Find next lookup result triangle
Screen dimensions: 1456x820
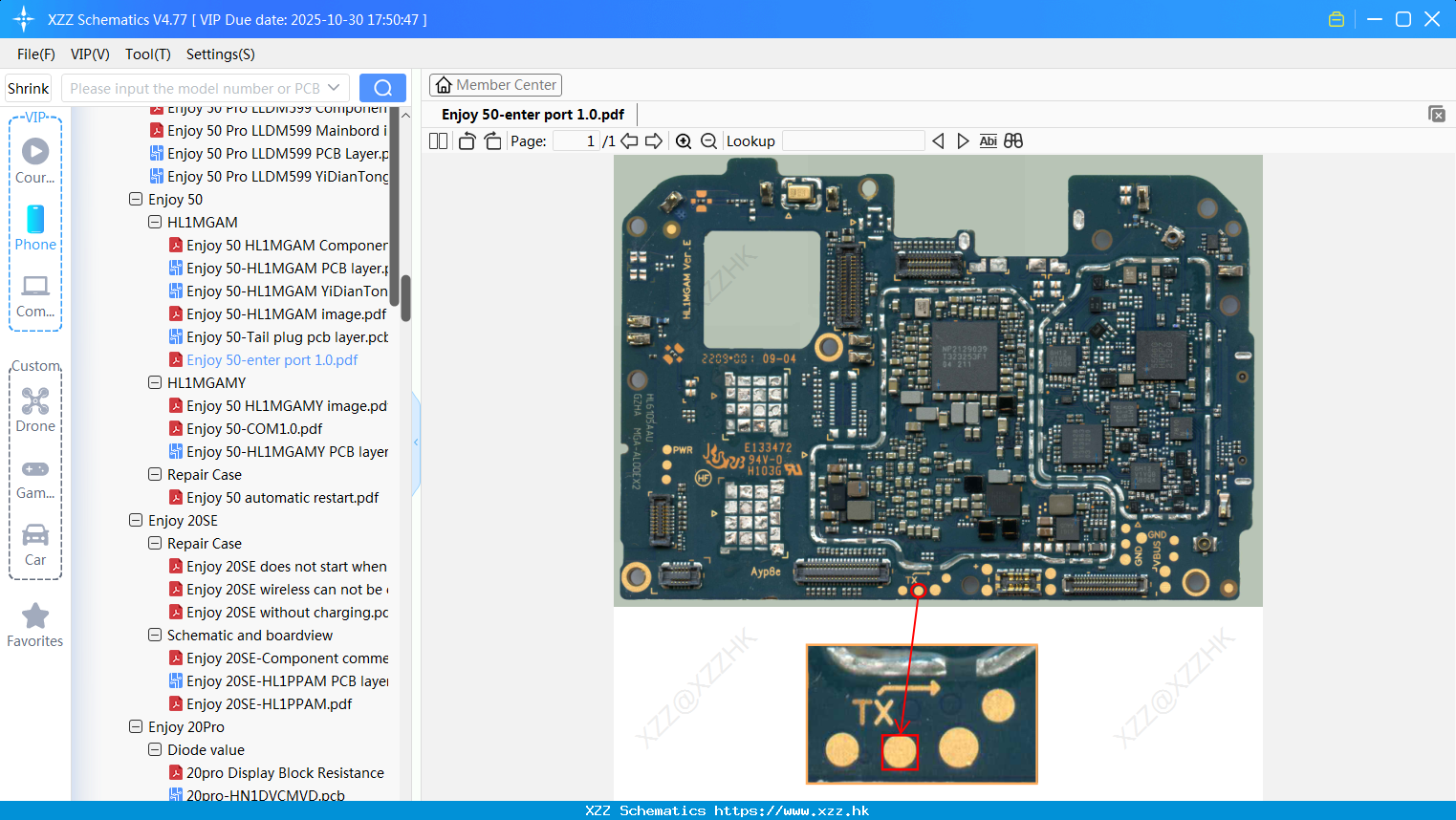(x=963, y=140)
